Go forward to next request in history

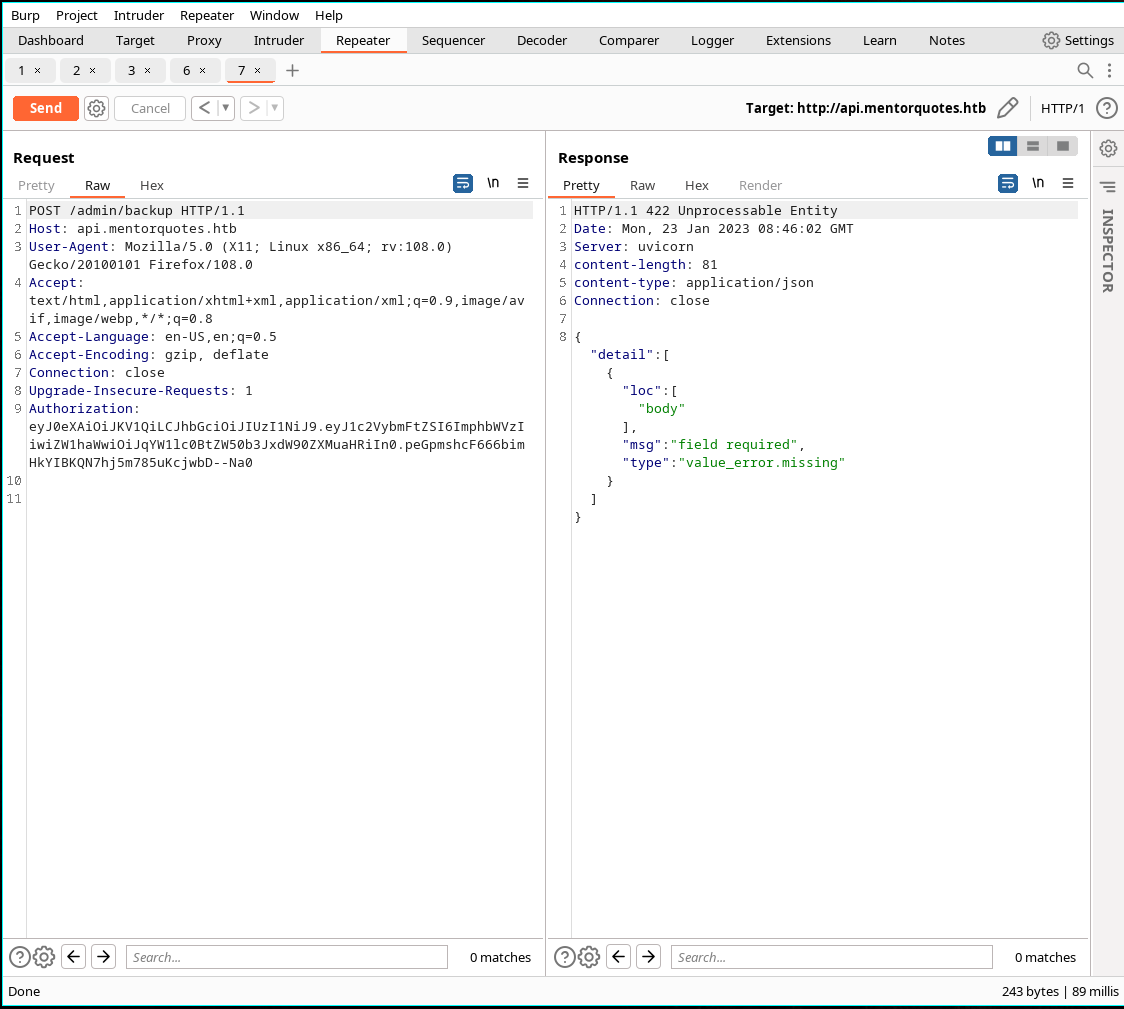pos(253,108)
